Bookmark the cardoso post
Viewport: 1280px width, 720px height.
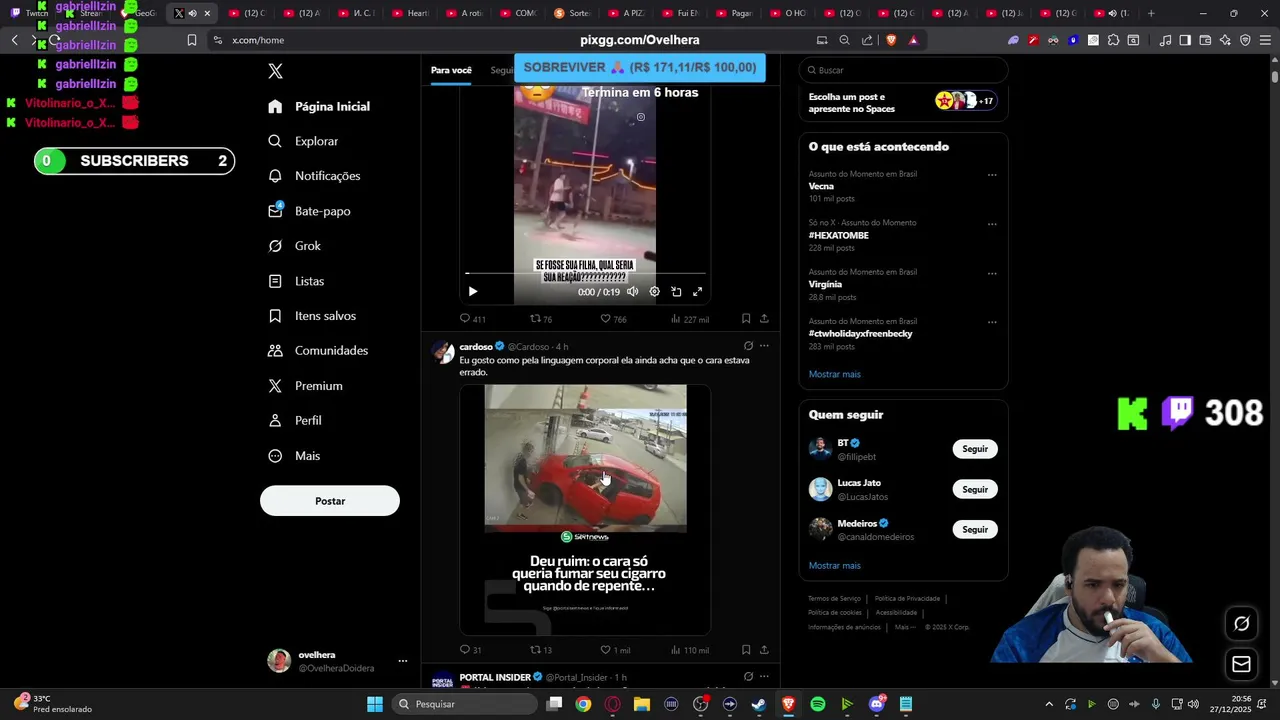[x=746, y=650]
